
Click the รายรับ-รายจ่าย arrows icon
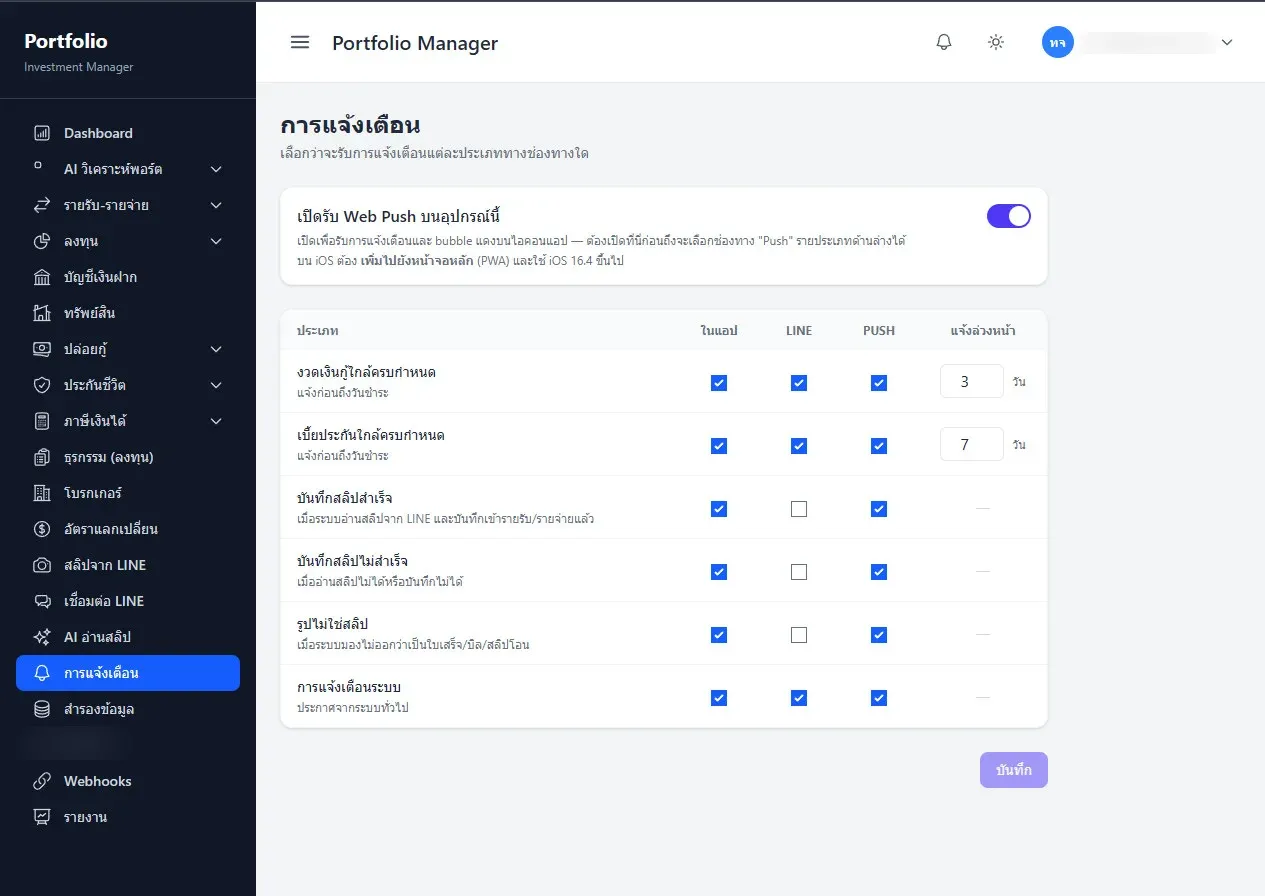coord(42,205)
